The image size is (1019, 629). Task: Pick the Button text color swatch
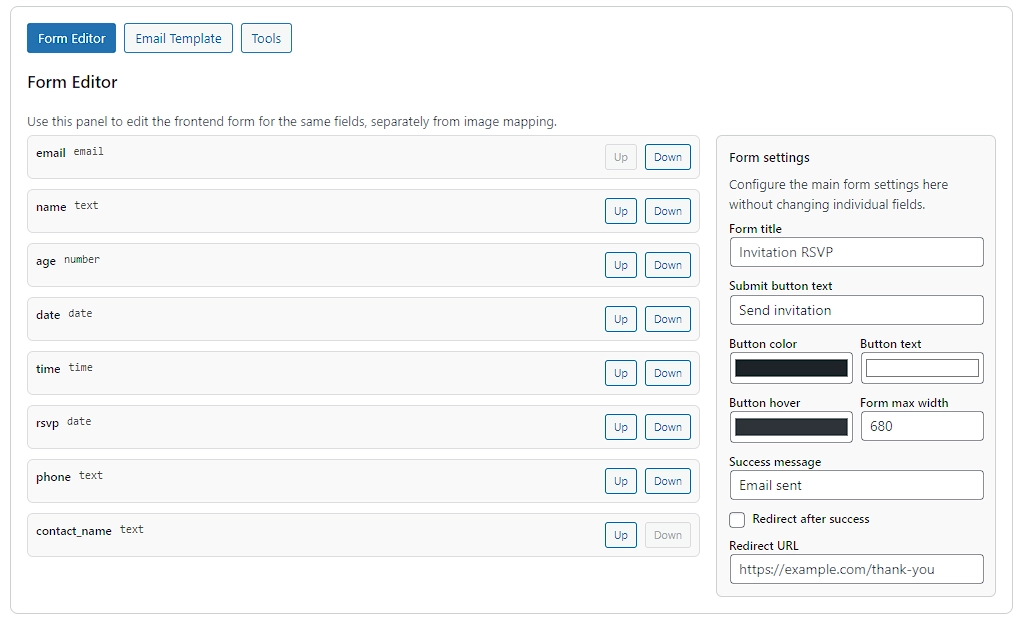(921, 368)
